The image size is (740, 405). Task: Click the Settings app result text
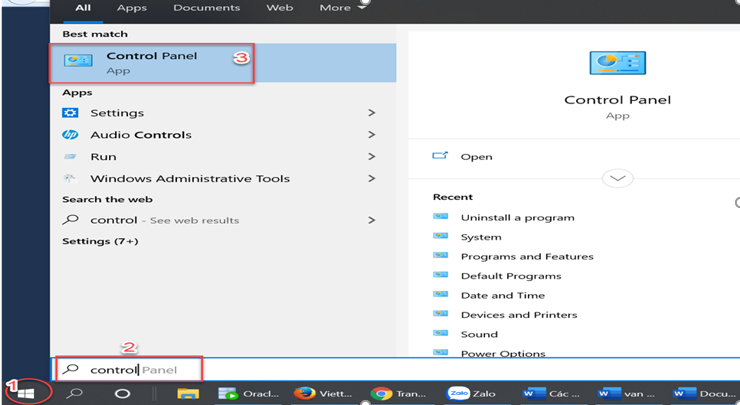pos(117,113)
